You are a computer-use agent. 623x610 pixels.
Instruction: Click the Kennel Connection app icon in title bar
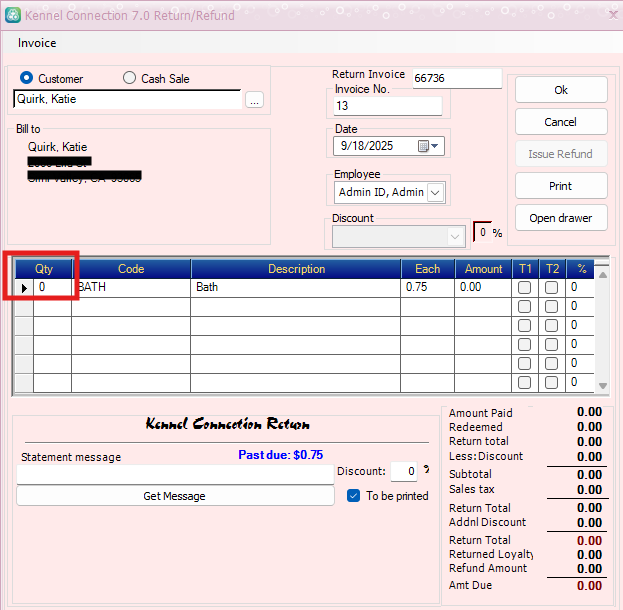coord(11,13)
